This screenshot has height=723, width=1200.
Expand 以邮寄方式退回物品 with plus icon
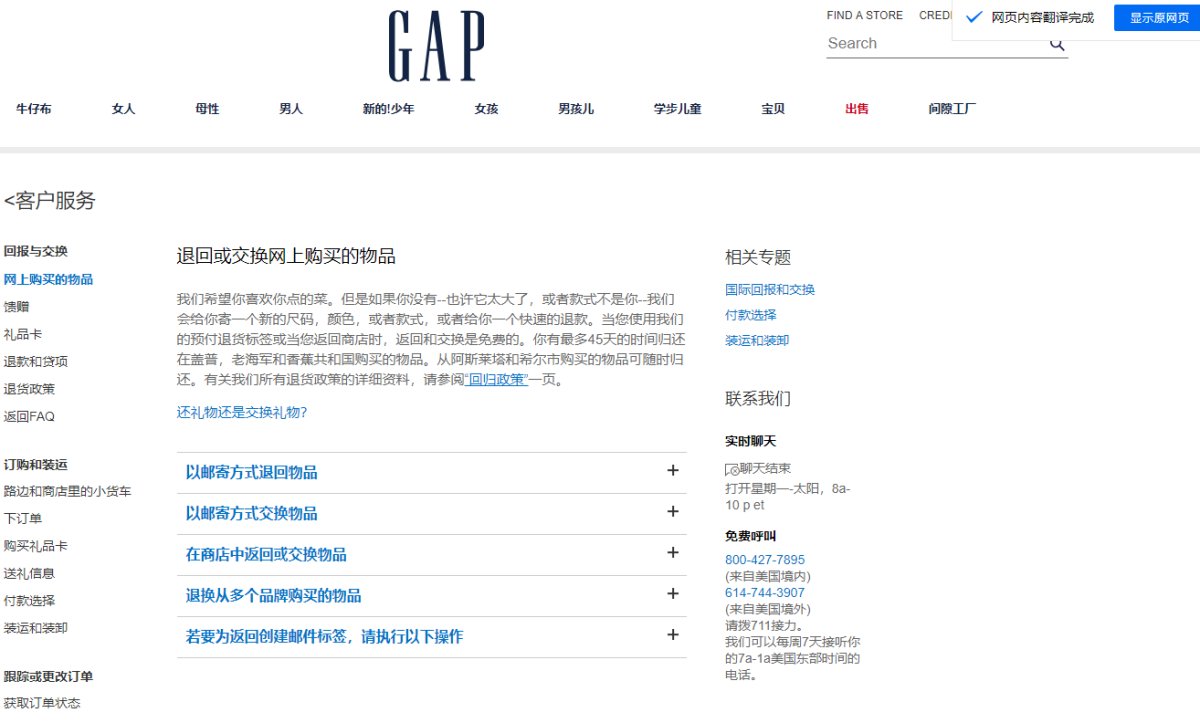(x=673, y=471)
